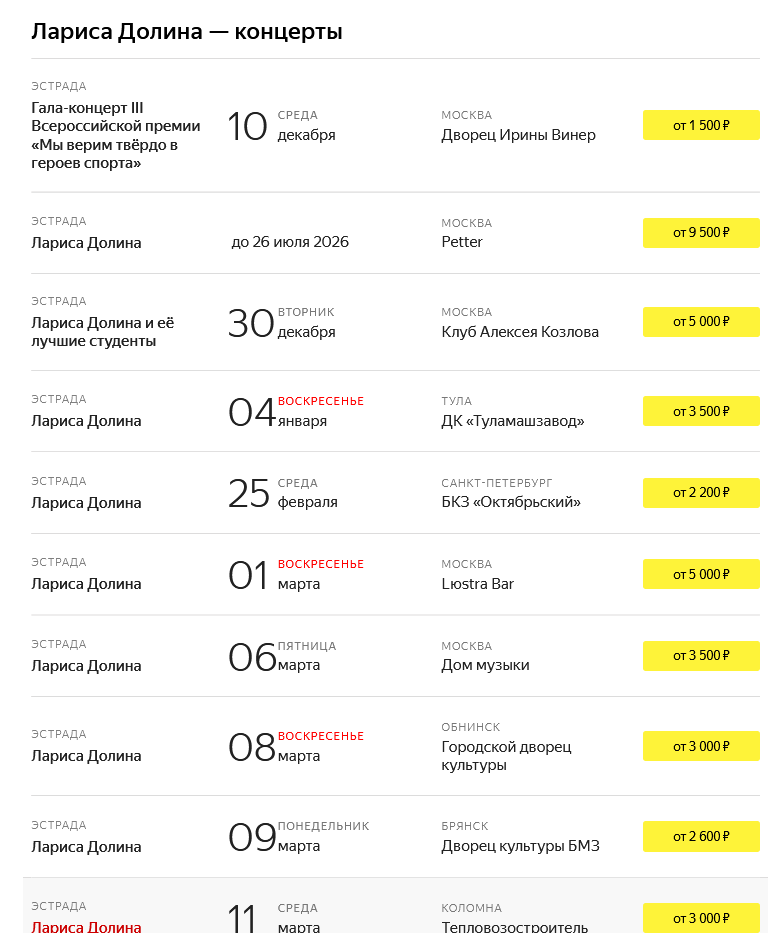Buy tickets for Petter from 9 500 ₽

pos(701,233)
